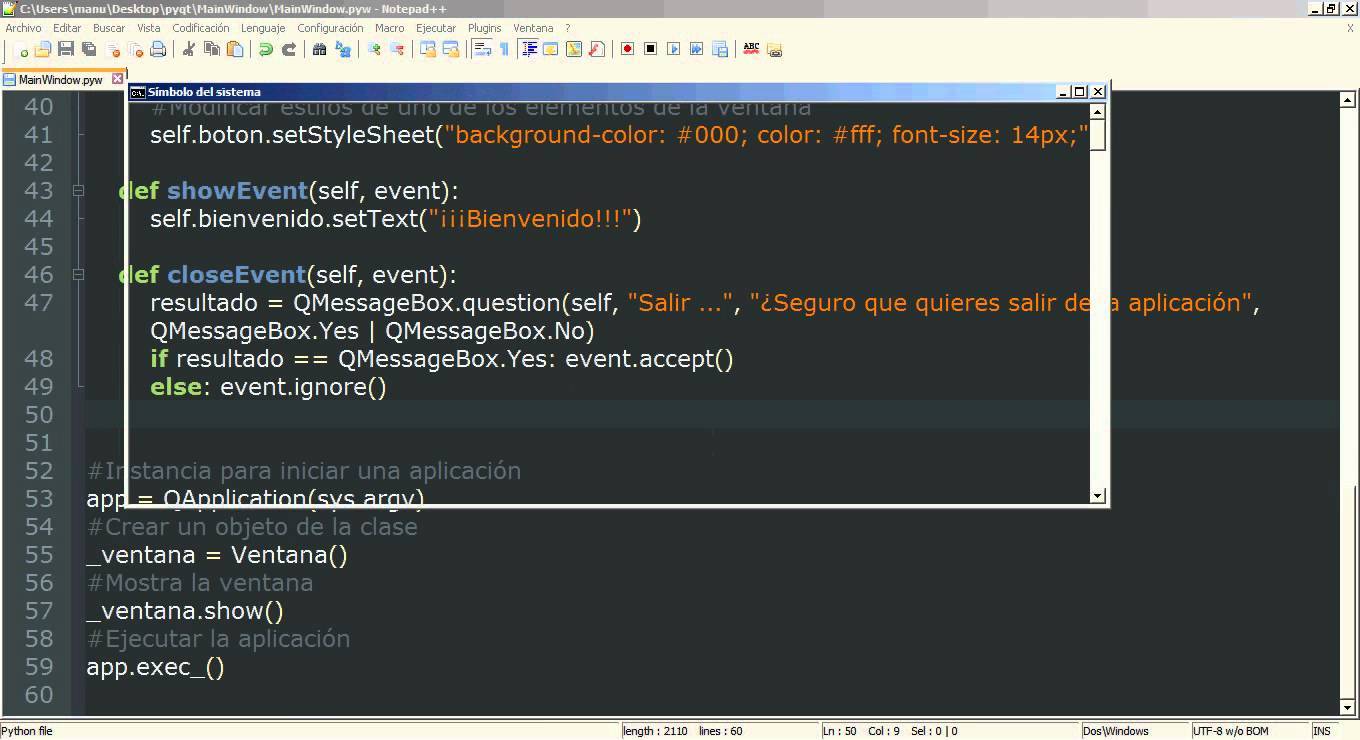Screen dimensions: 1360x740
Task: Open the Lenguaje menu
Action: click(x=263, y=28)
